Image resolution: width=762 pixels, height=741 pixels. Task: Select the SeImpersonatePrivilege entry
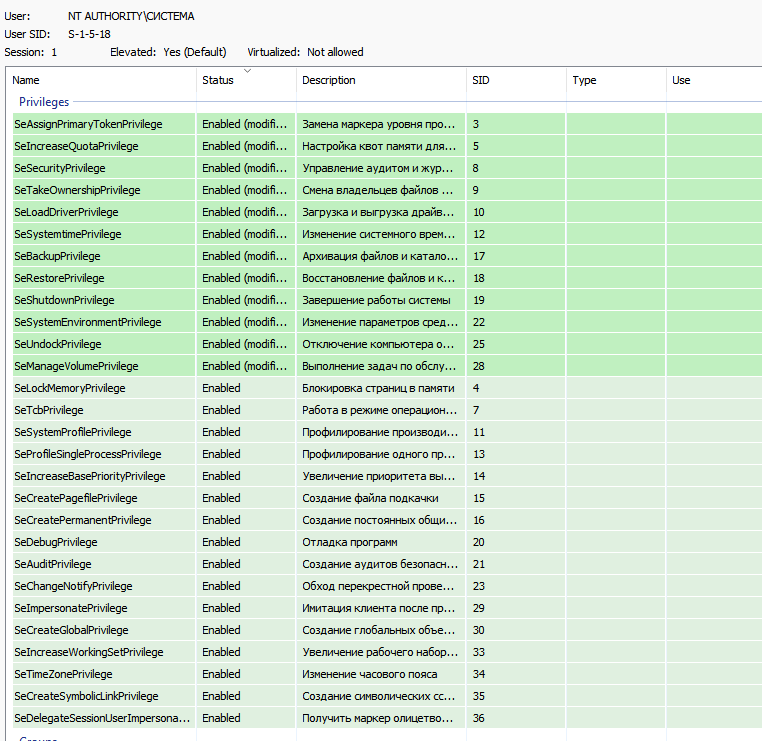[73, 608]
